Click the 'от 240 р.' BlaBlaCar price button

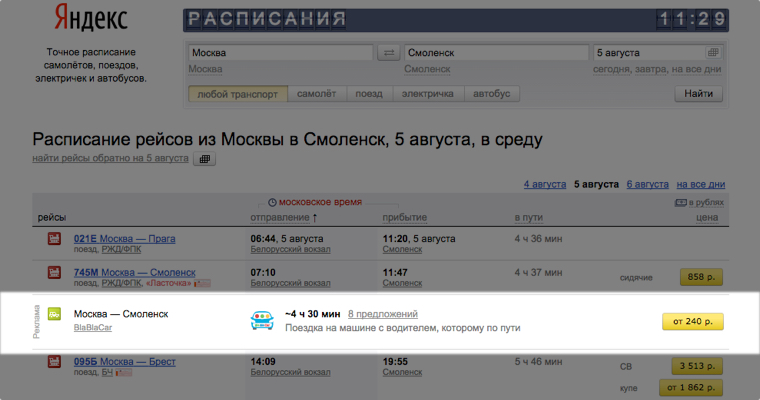point(693,321)
